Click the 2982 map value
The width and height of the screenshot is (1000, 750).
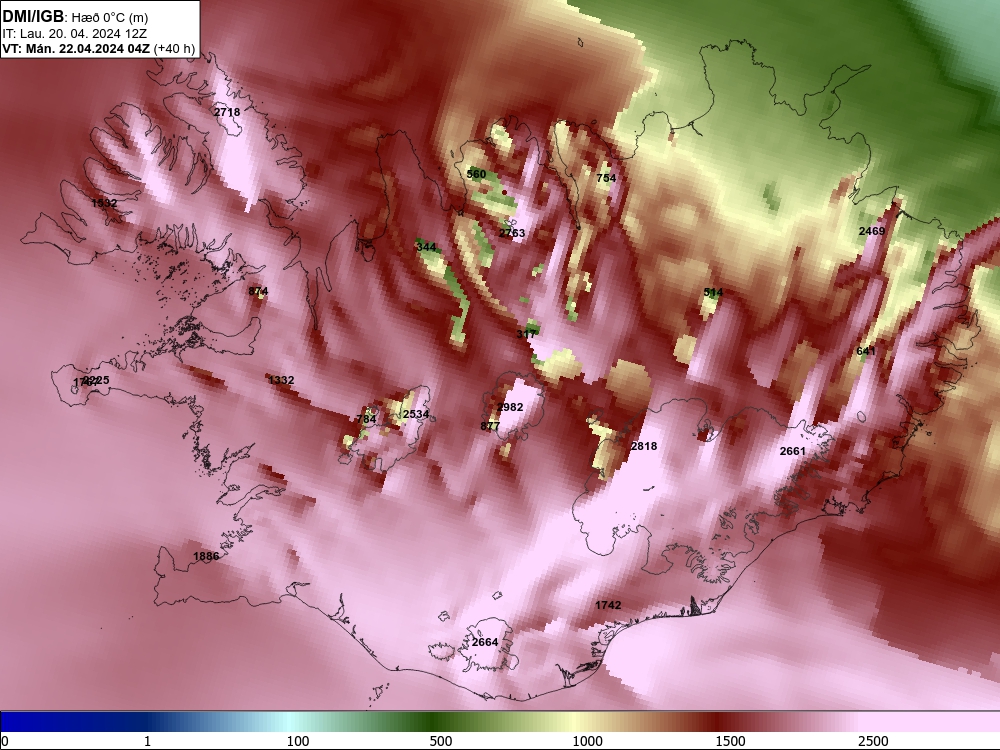tap(510, 407)
